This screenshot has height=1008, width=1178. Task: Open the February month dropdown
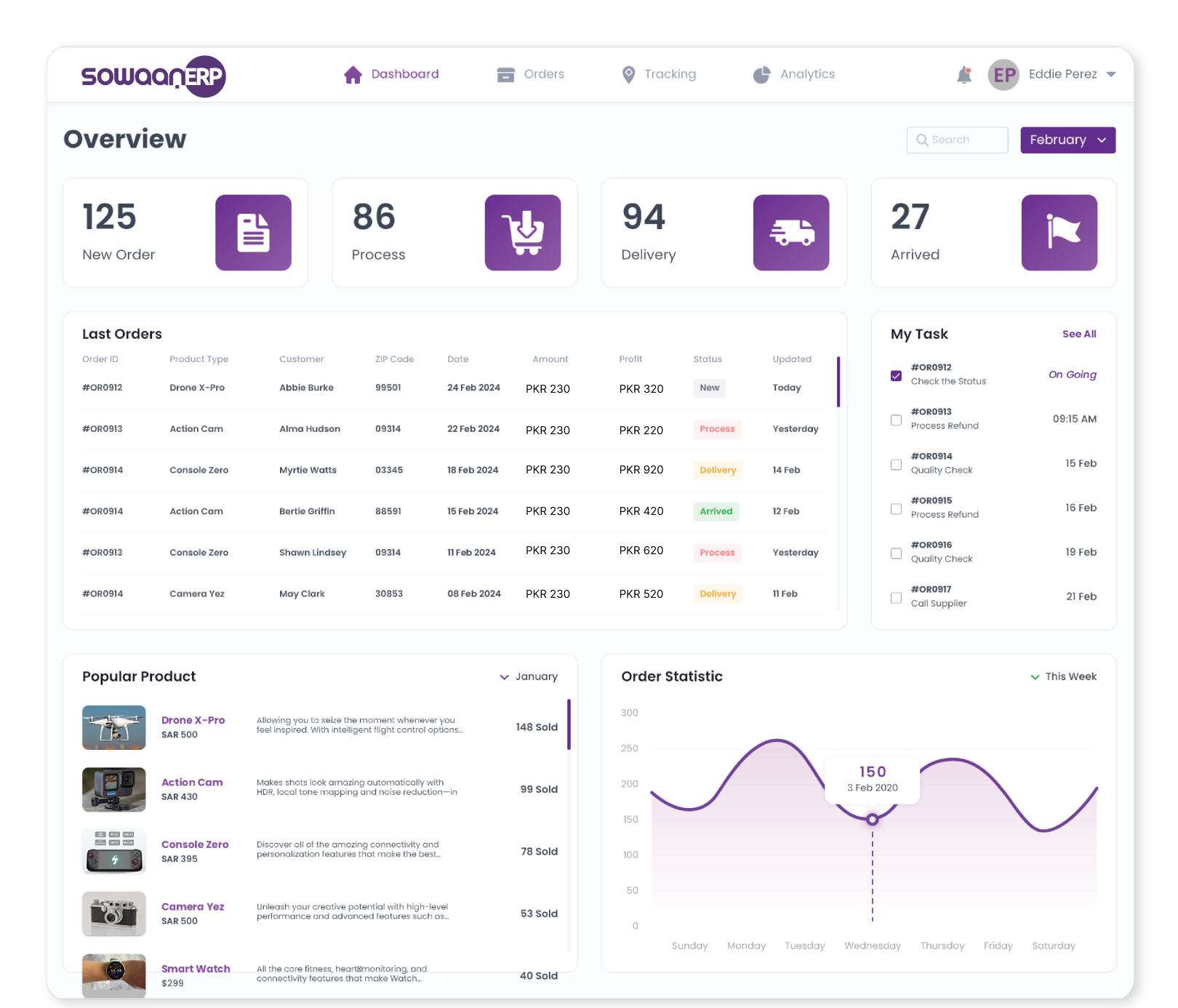pyautogui.click(x=1067, y=140)
